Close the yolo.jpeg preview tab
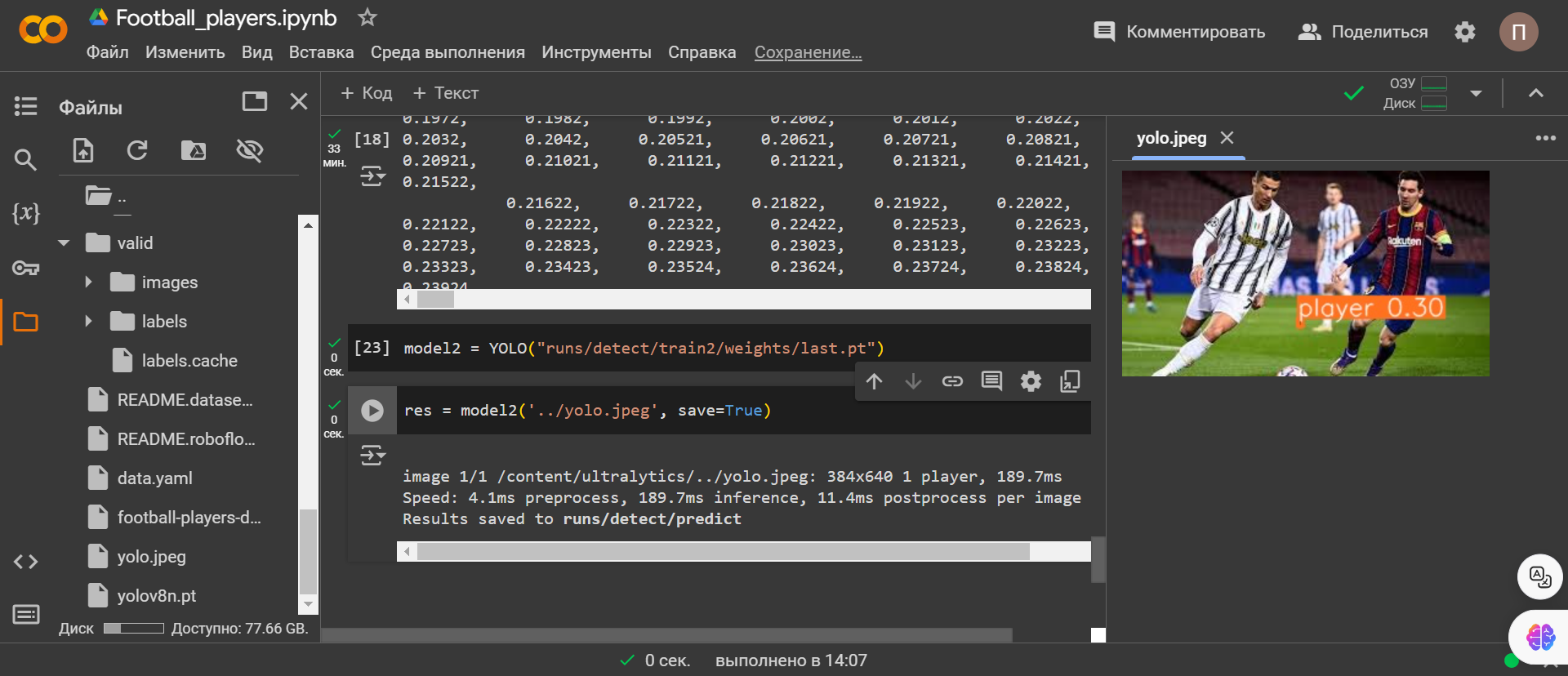The image size is (1568, 676). click(x=1227, y=138)
